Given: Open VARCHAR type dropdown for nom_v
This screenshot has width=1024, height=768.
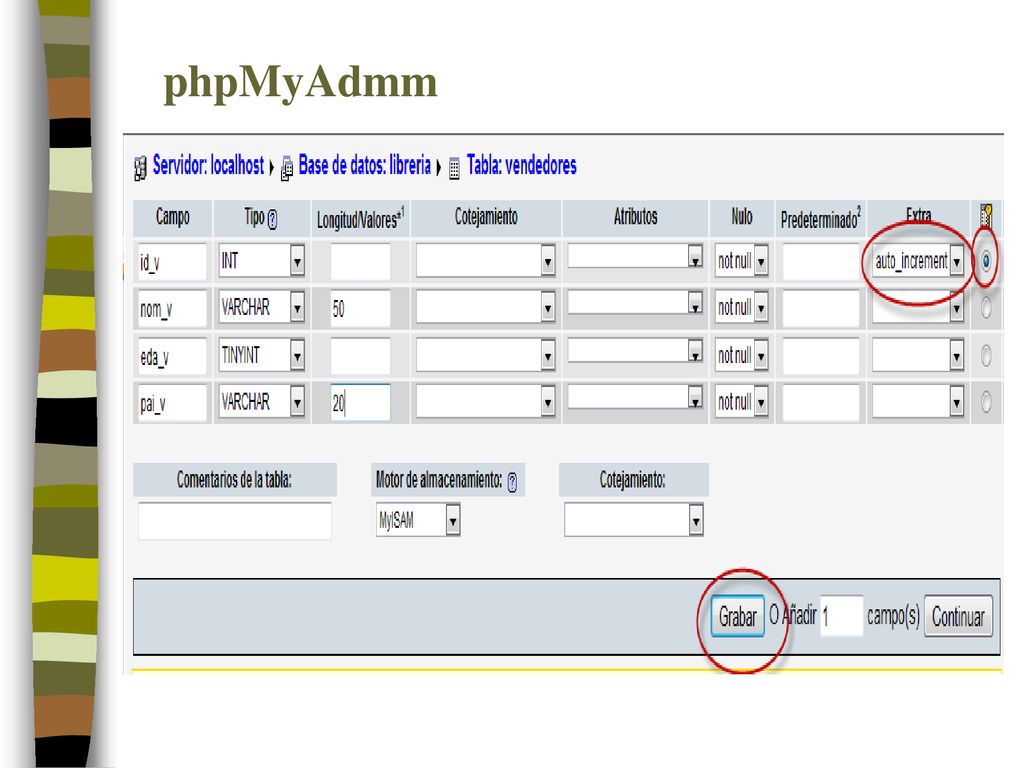Looking at the screenshot, I should click(x=262, y=307).
